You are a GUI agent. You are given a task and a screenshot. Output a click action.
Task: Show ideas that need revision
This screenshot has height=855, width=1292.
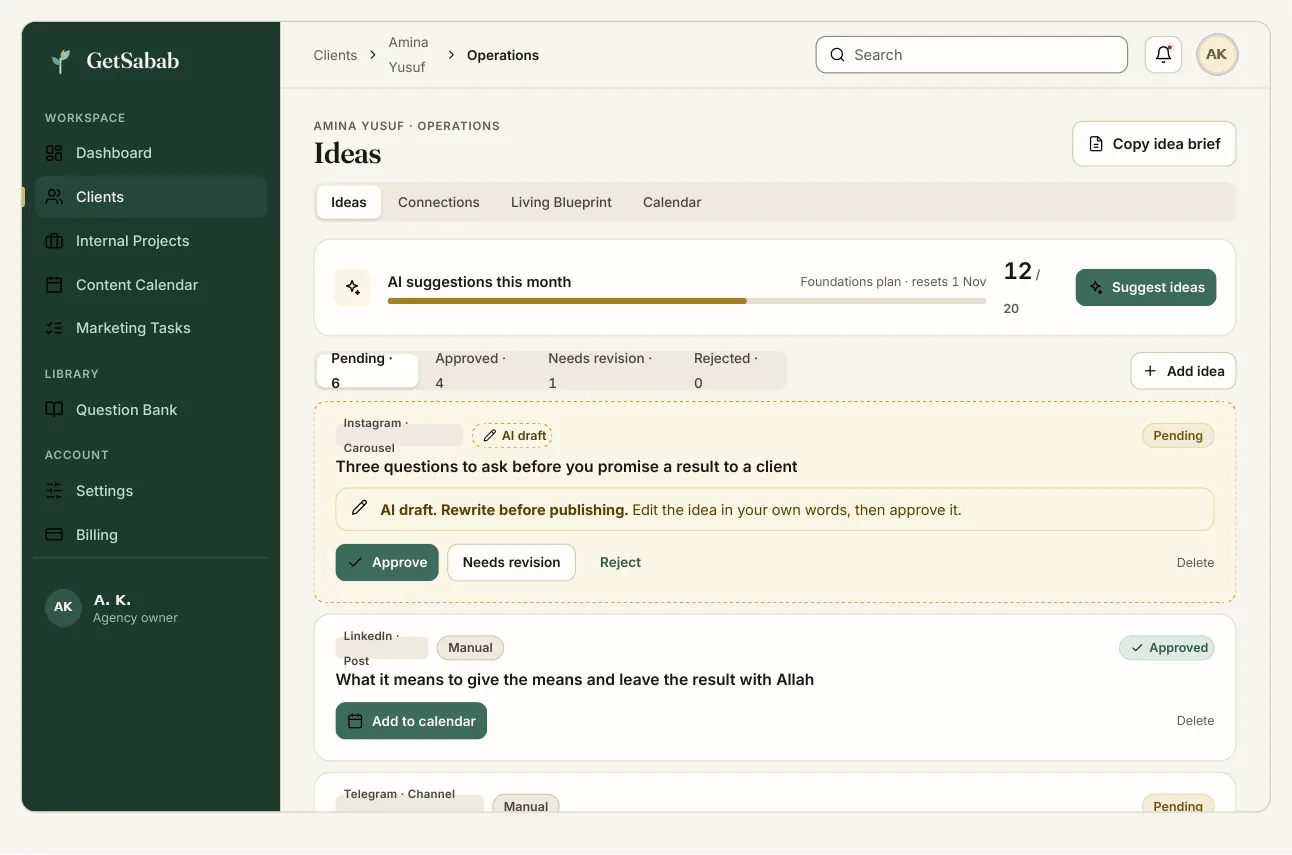(606, 371)
